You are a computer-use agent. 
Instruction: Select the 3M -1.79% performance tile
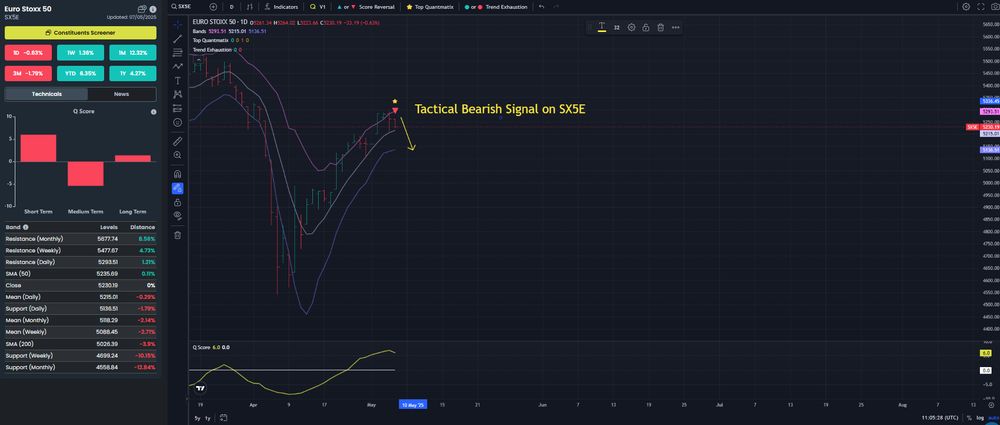click(28, 73)
